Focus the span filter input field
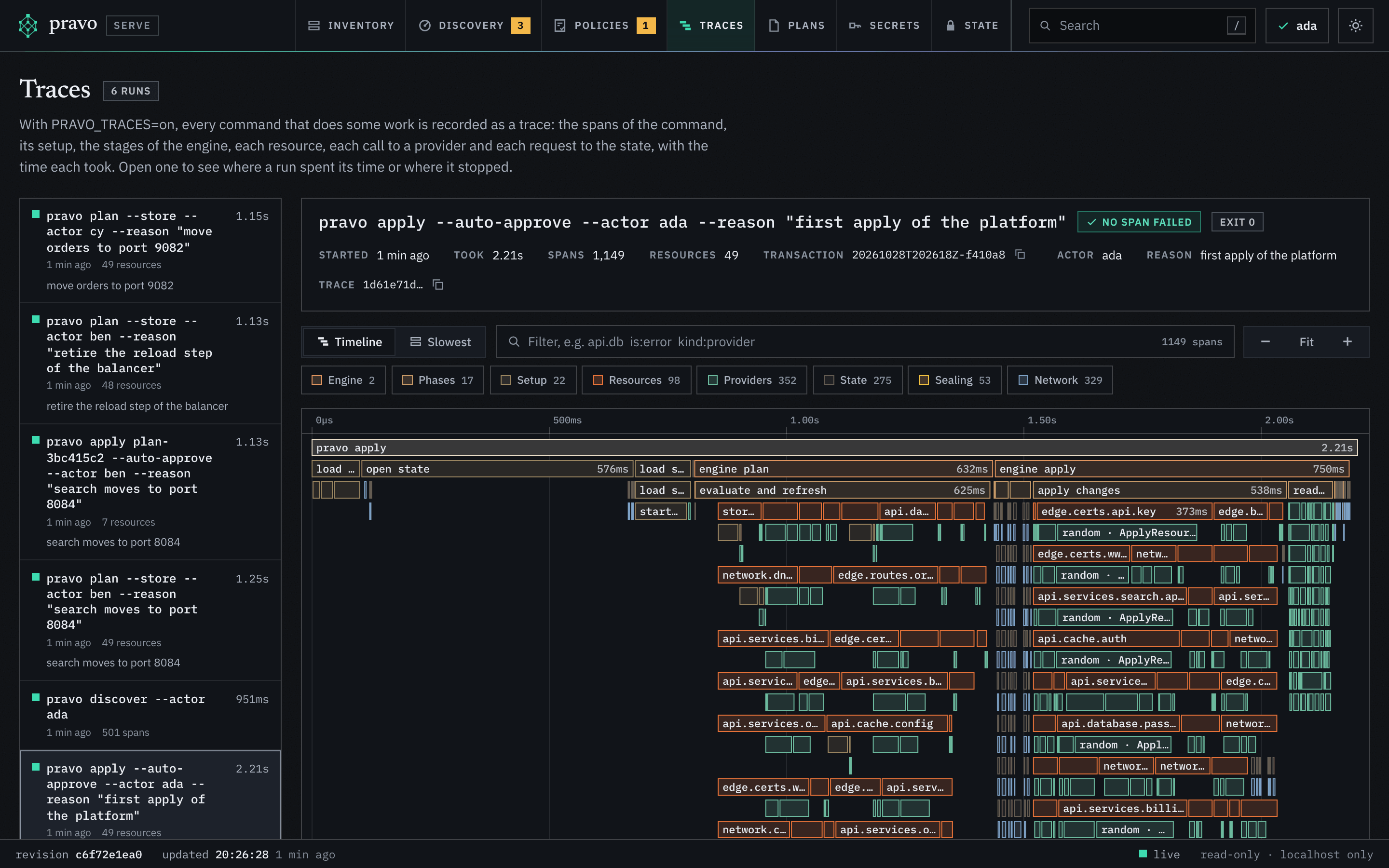This screenshot has width=1389, height=868. pyautogui.click(x=865, y=341)
